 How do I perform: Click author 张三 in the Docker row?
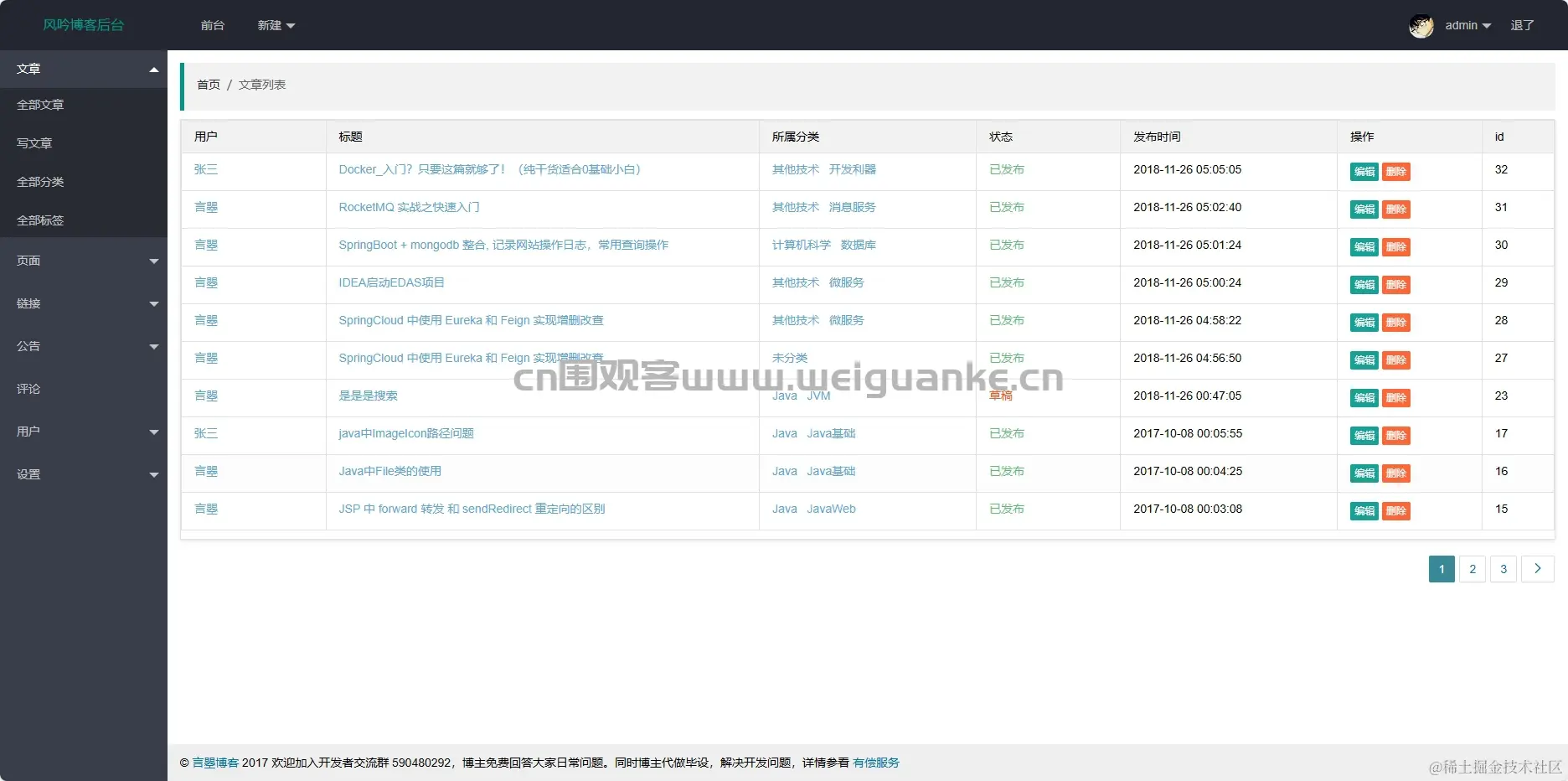(206, 169)
